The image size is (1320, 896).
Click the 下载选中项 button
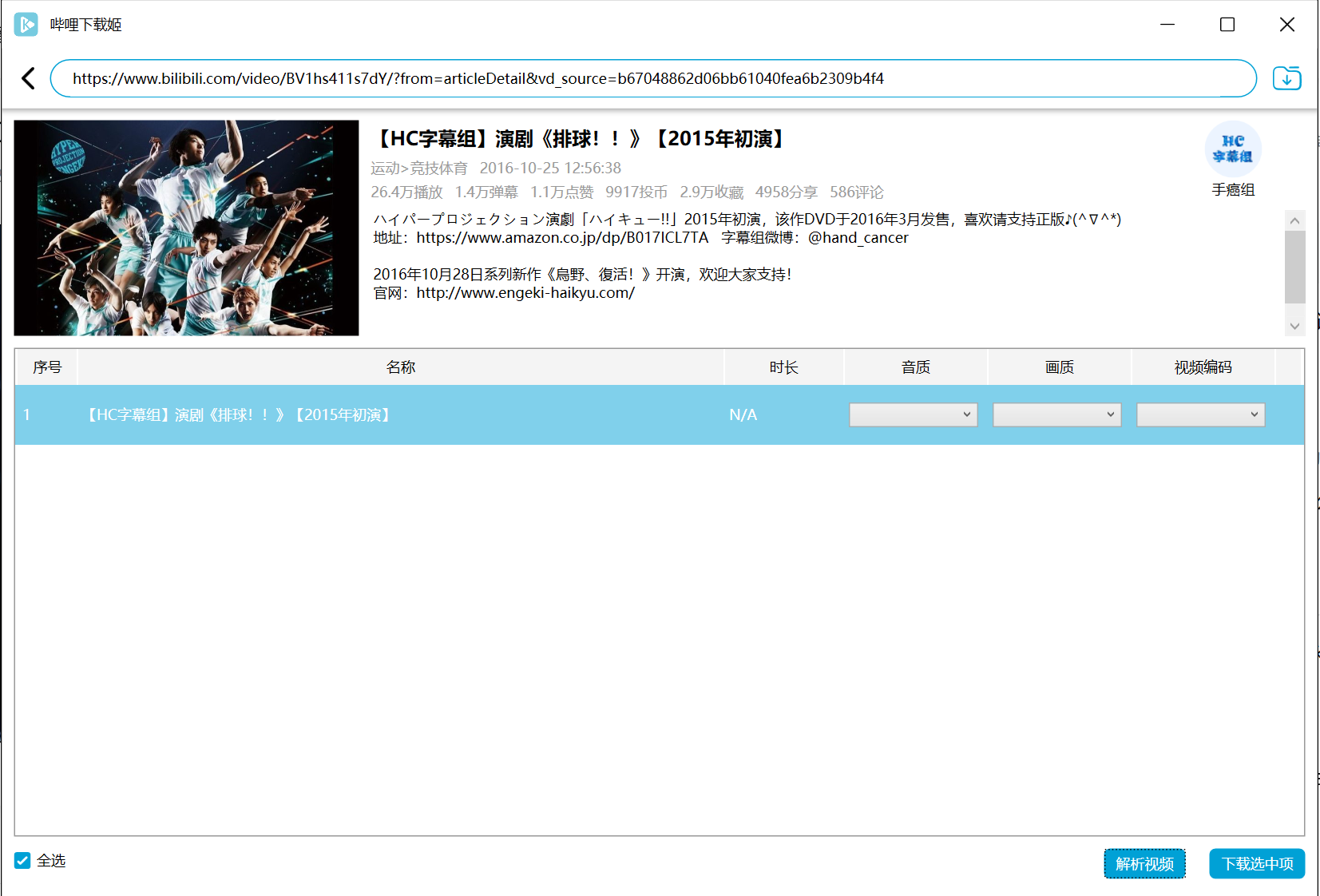(x=1257, y=863)
